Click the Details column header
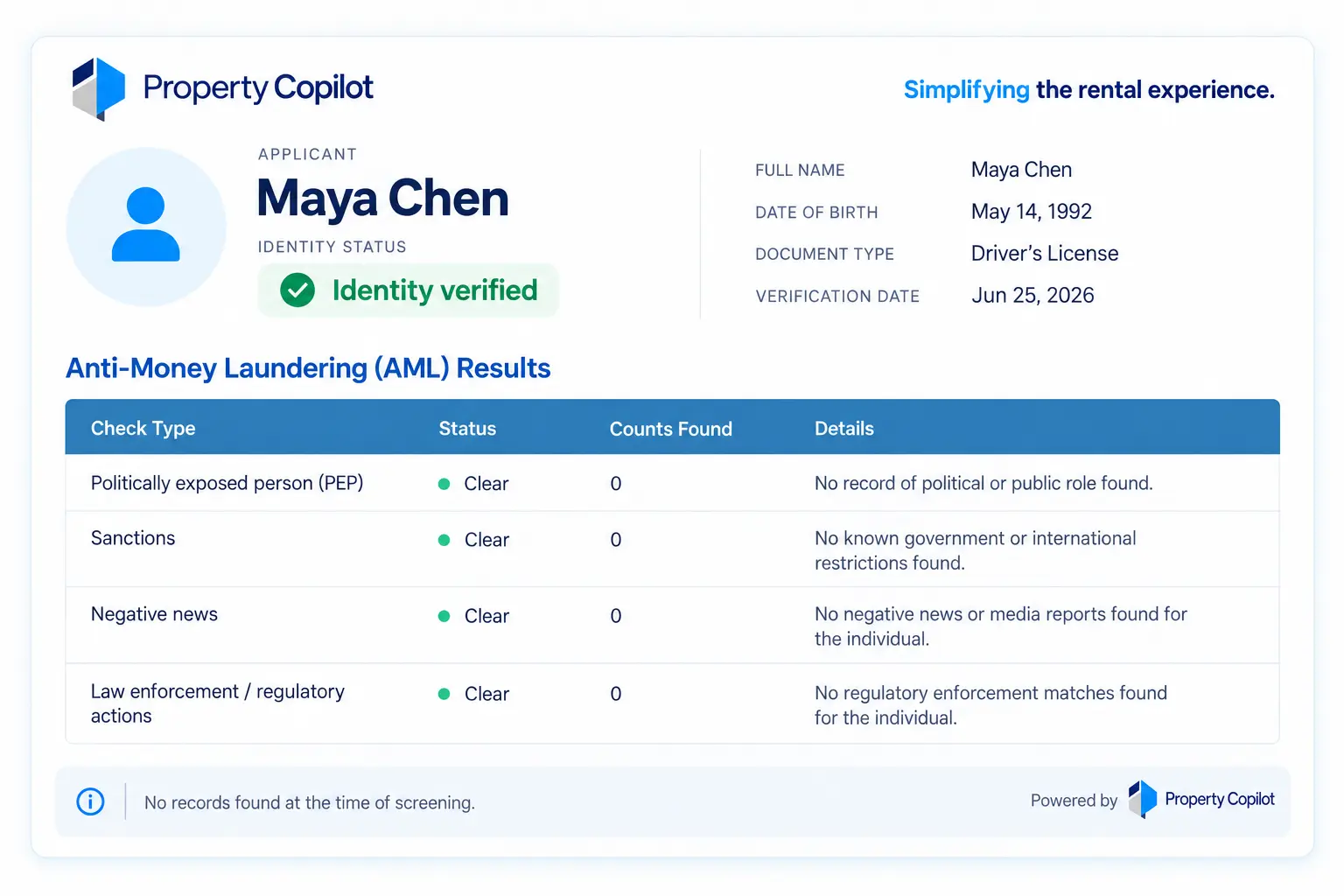1344x896 pixels. [844, 429]
